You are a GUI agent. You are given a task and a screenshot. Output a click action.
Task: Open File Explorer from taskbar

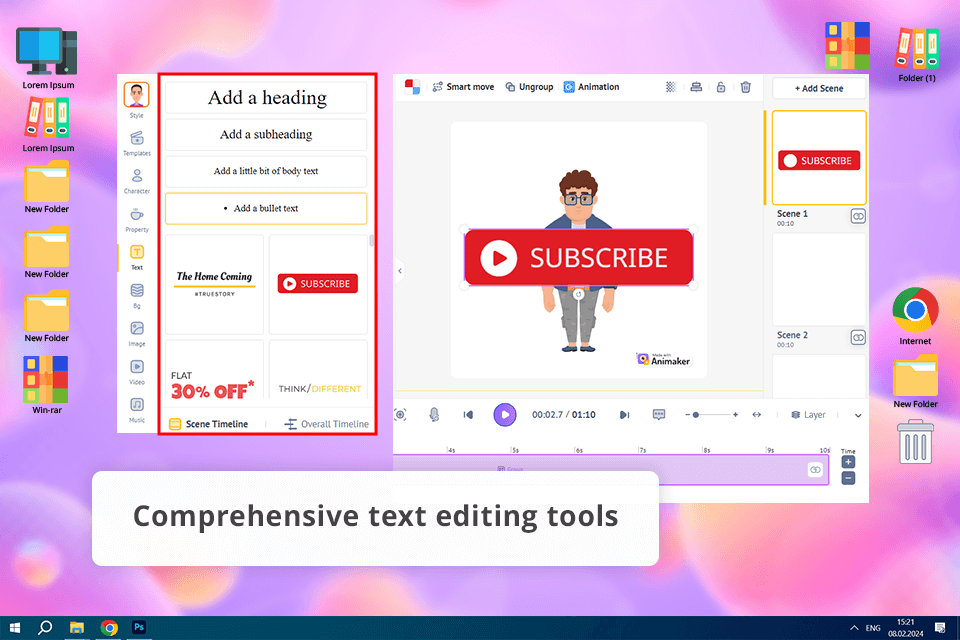click(77, 628)
